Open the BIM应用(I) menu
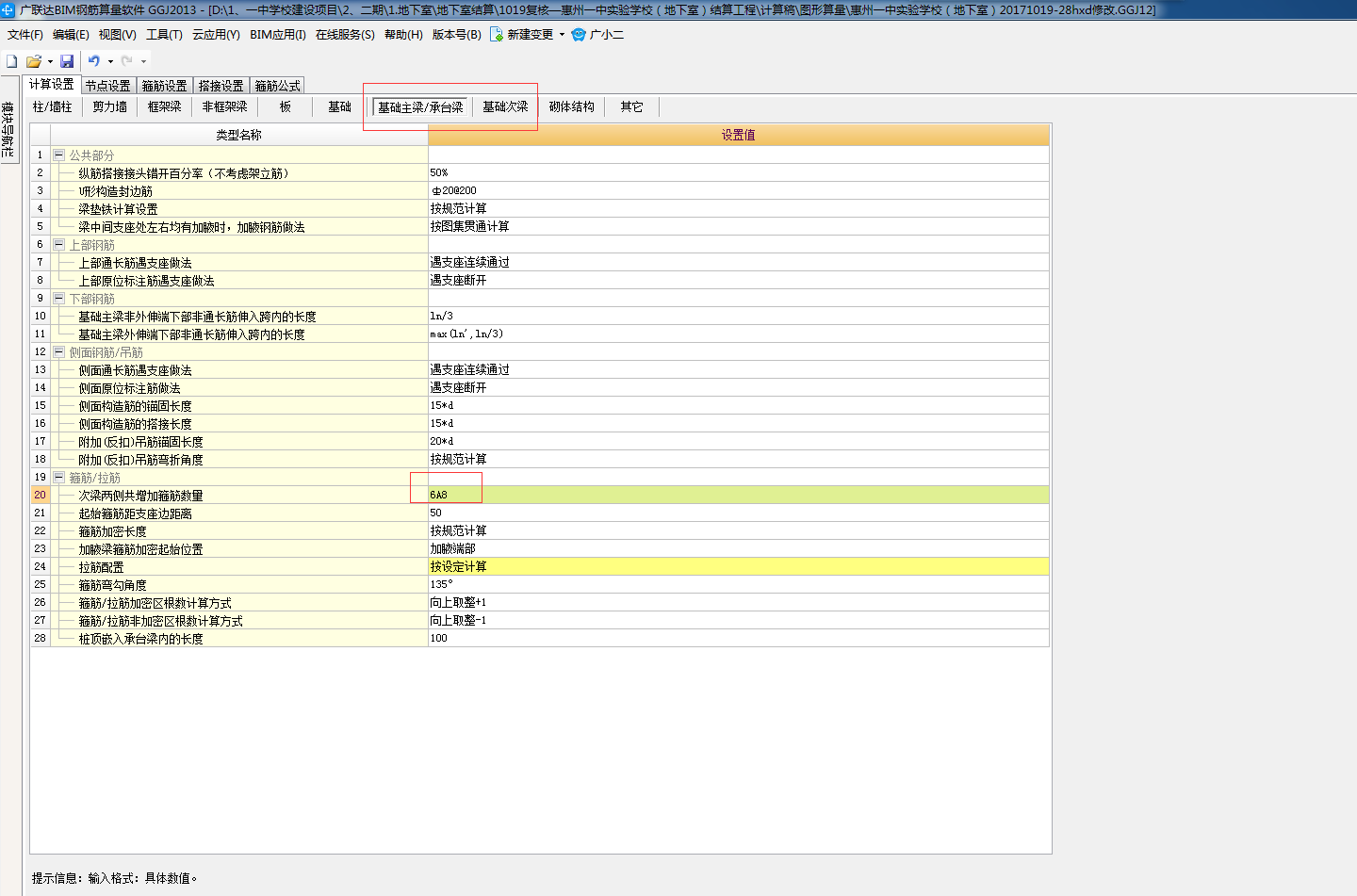Screen dimensions: 1357x896 click(x=278, y=34)
